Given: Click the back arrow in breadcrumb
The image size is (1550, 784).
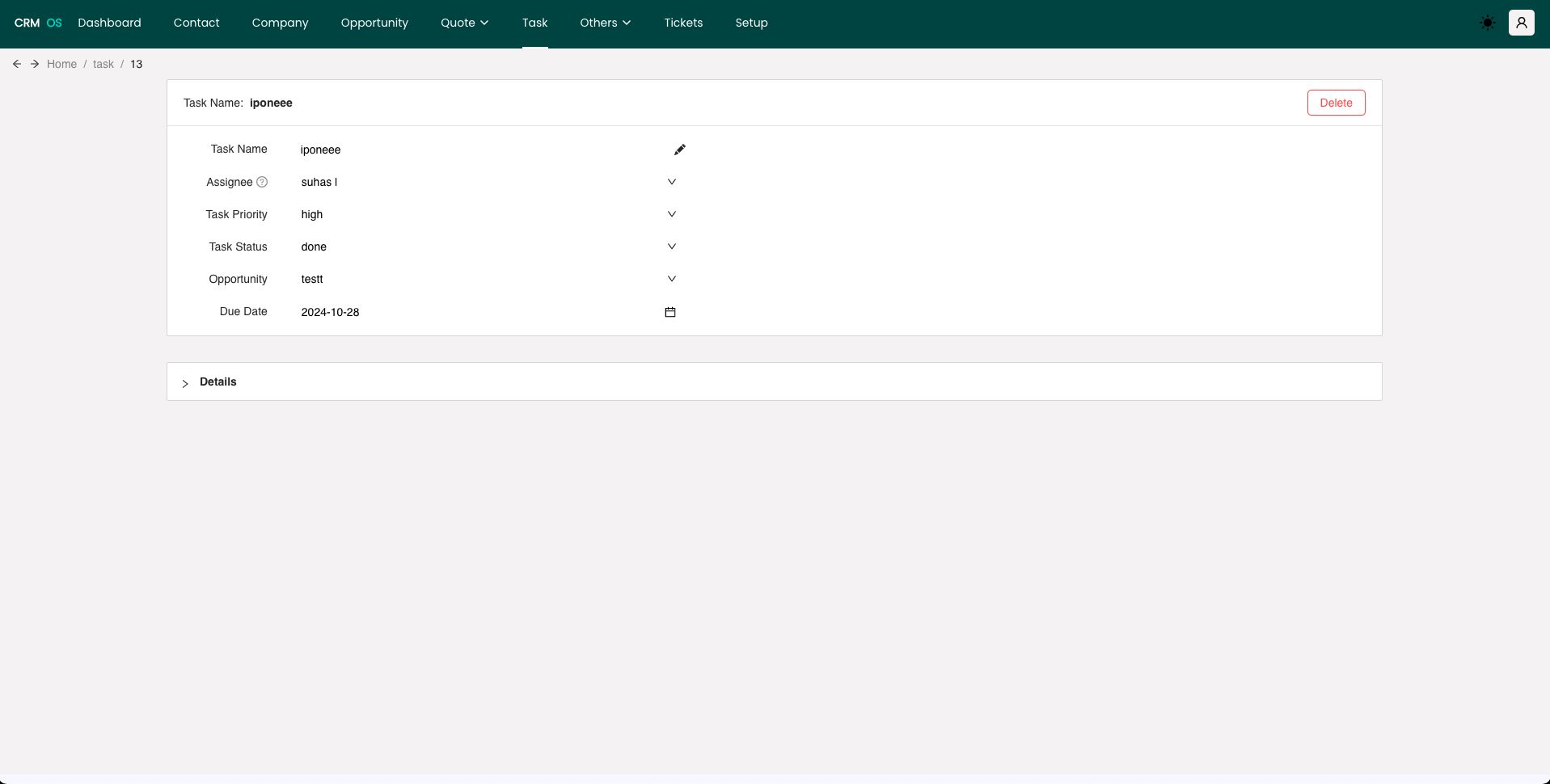Looking at the screenshot, I should pyautogui.click(x=16, y=64).
